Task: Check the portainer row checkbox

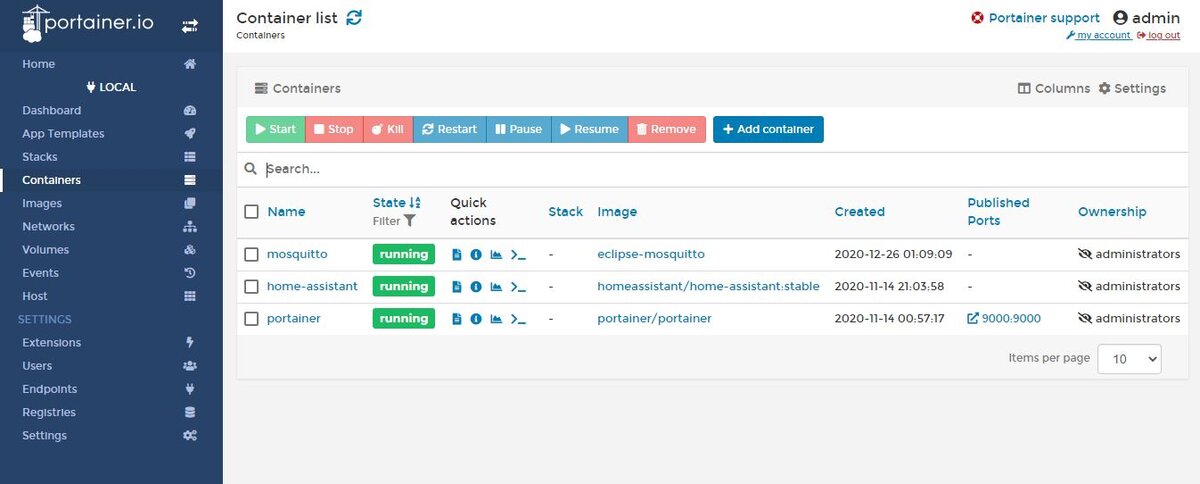Action: tap(252, 319)
